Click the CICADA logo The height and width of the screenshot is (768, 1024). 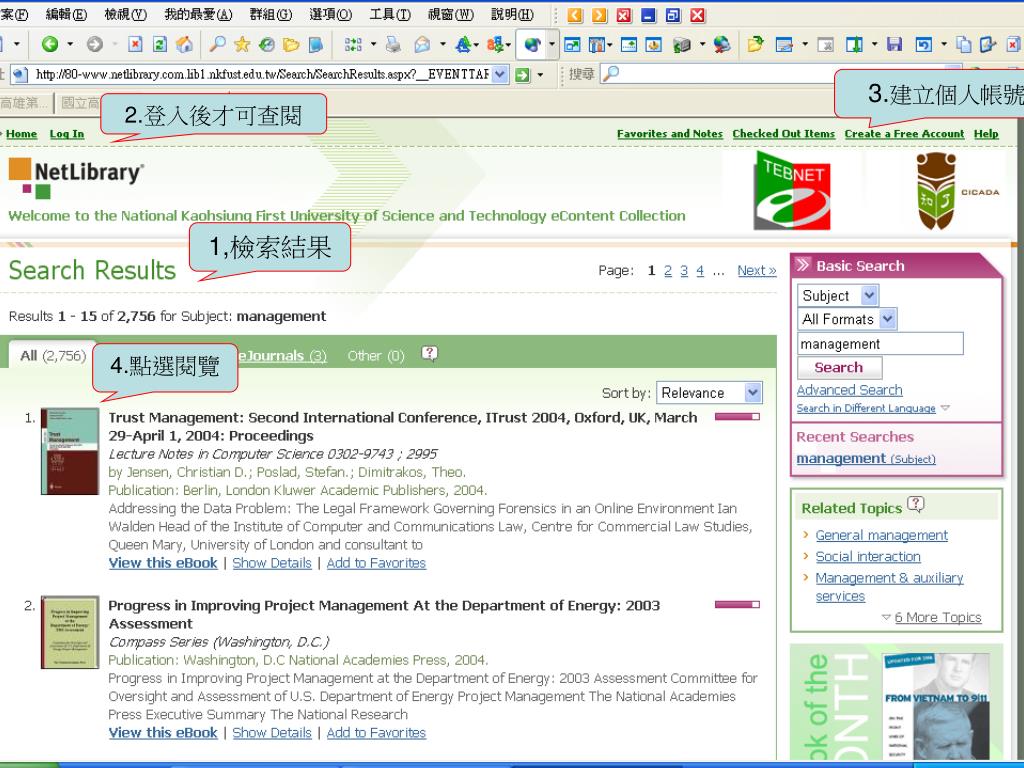tap(957, 191)
